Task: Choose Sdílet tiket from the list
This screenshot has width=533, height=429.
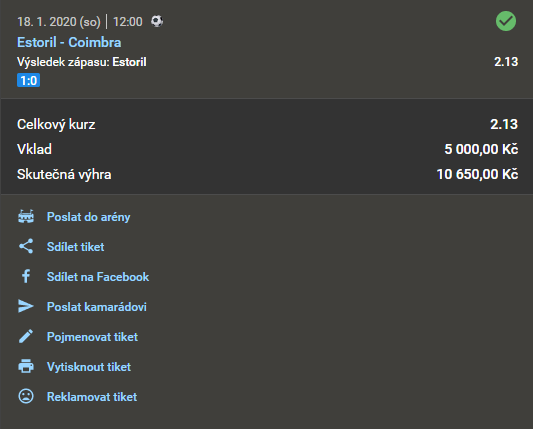Action: 75,247
